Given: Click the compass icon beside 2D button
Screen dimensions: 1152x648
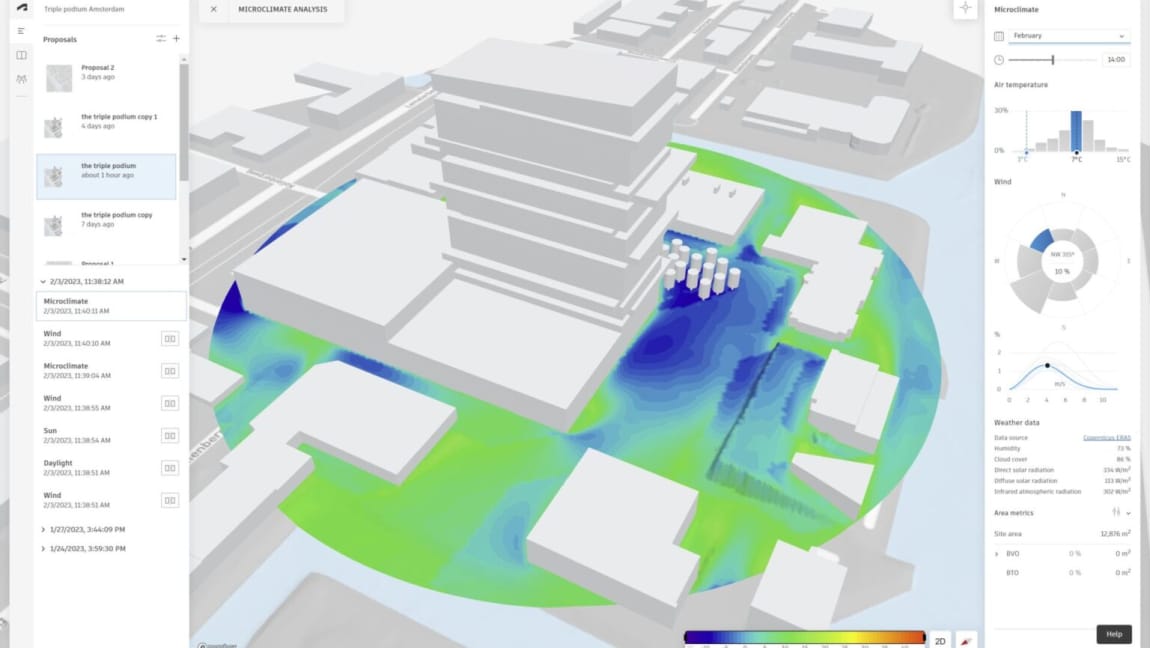Looking at the screenshot, I should (966, 639).
